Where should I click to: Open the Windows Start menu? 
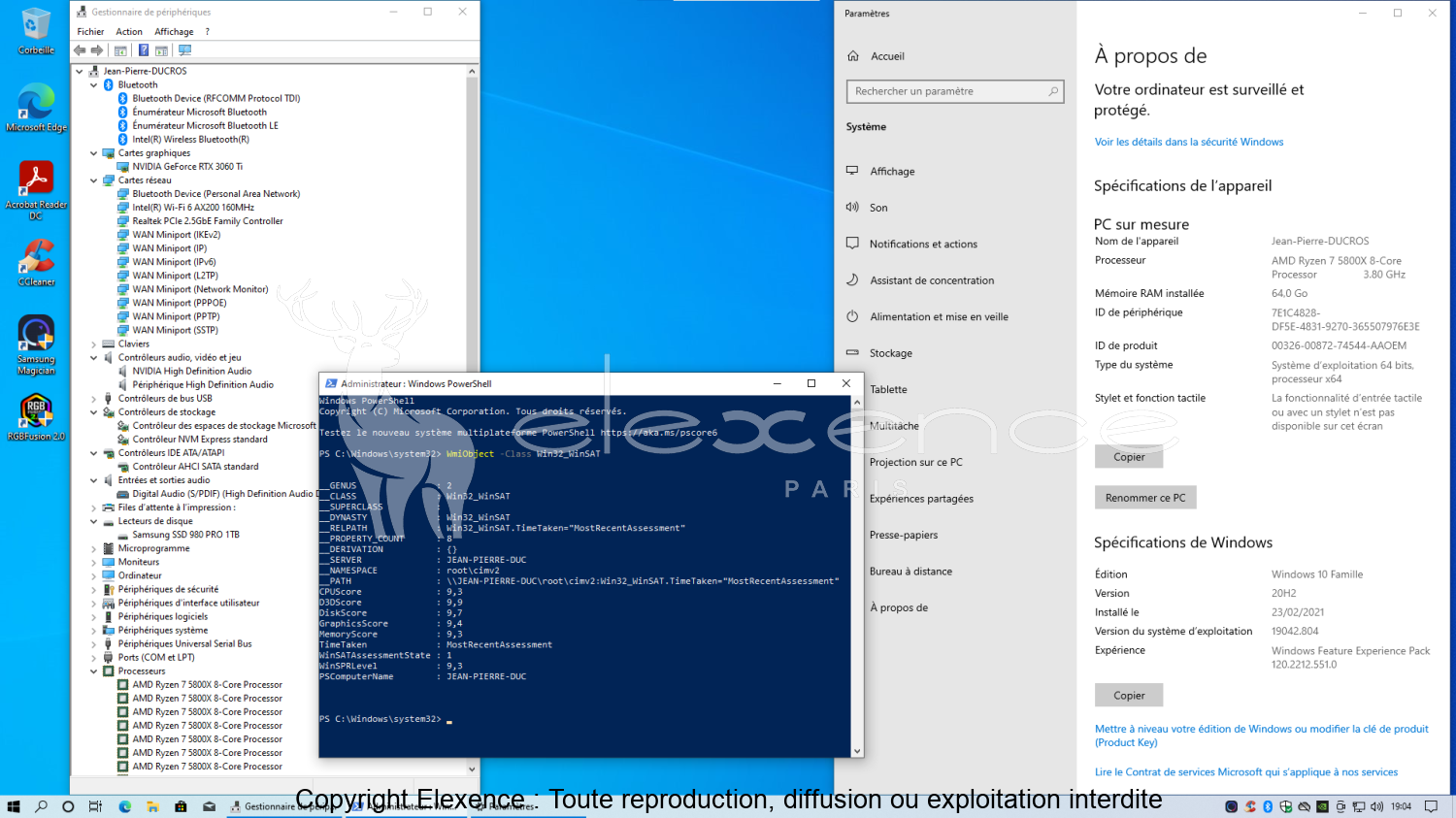[x=14, y=806]
